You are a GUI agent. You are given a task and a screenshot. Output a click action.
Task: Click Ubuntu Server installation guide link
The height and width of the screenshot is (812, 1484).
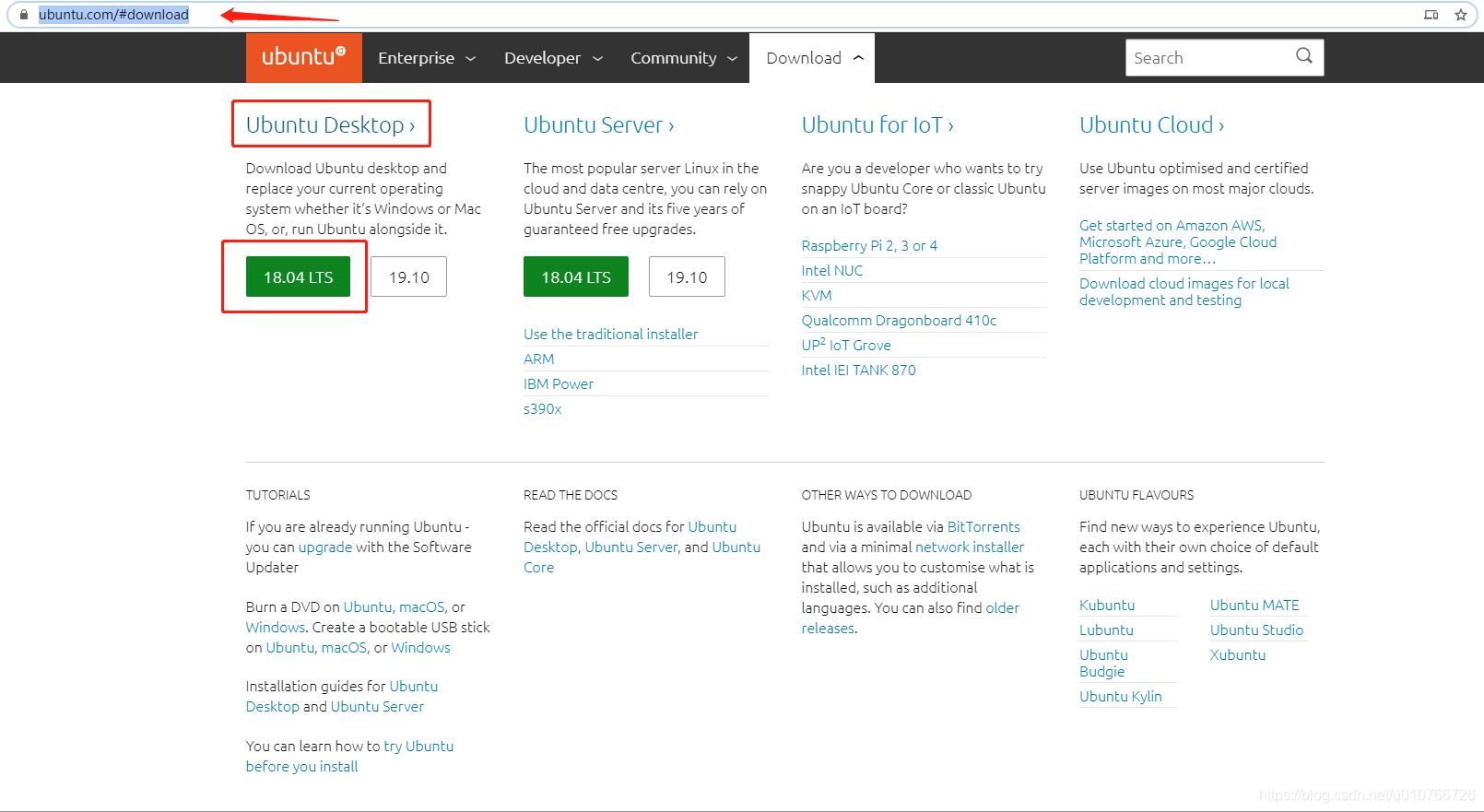[377, 706]
